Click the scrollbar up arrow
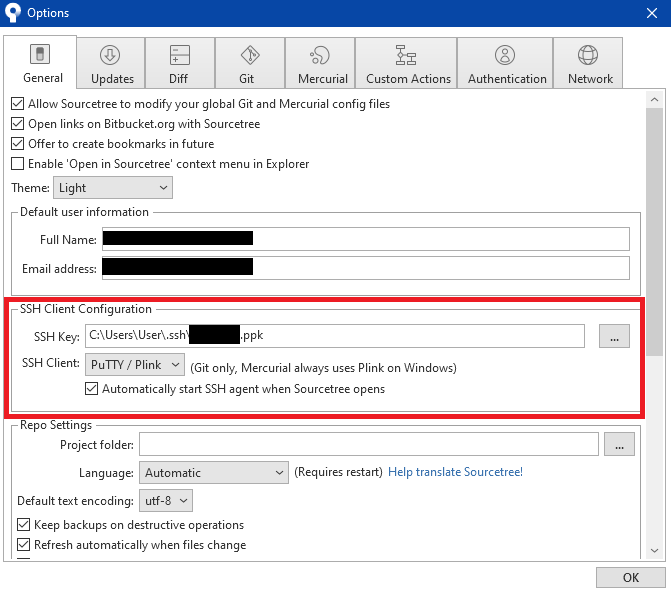 click(654, 100)
